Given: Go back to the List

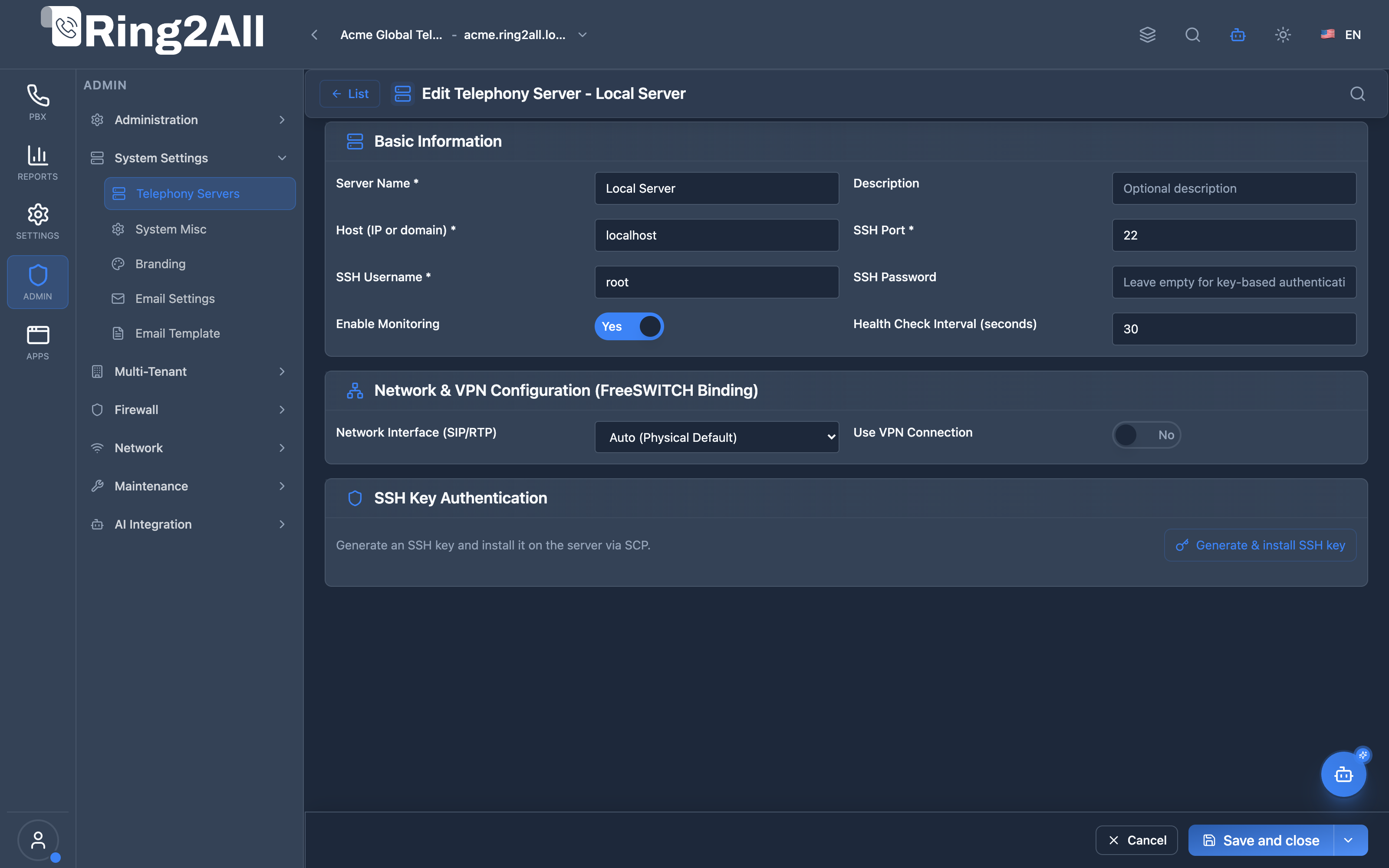Looking at the screenshot, I should click(x=349, y=94).
